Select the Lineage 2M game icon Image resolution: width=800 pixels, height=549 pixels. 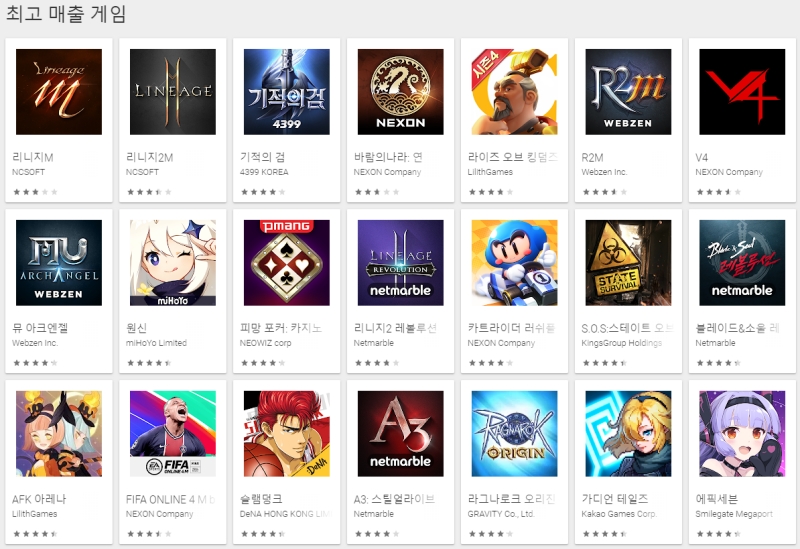pyautogui.click(x=173, y=92)
